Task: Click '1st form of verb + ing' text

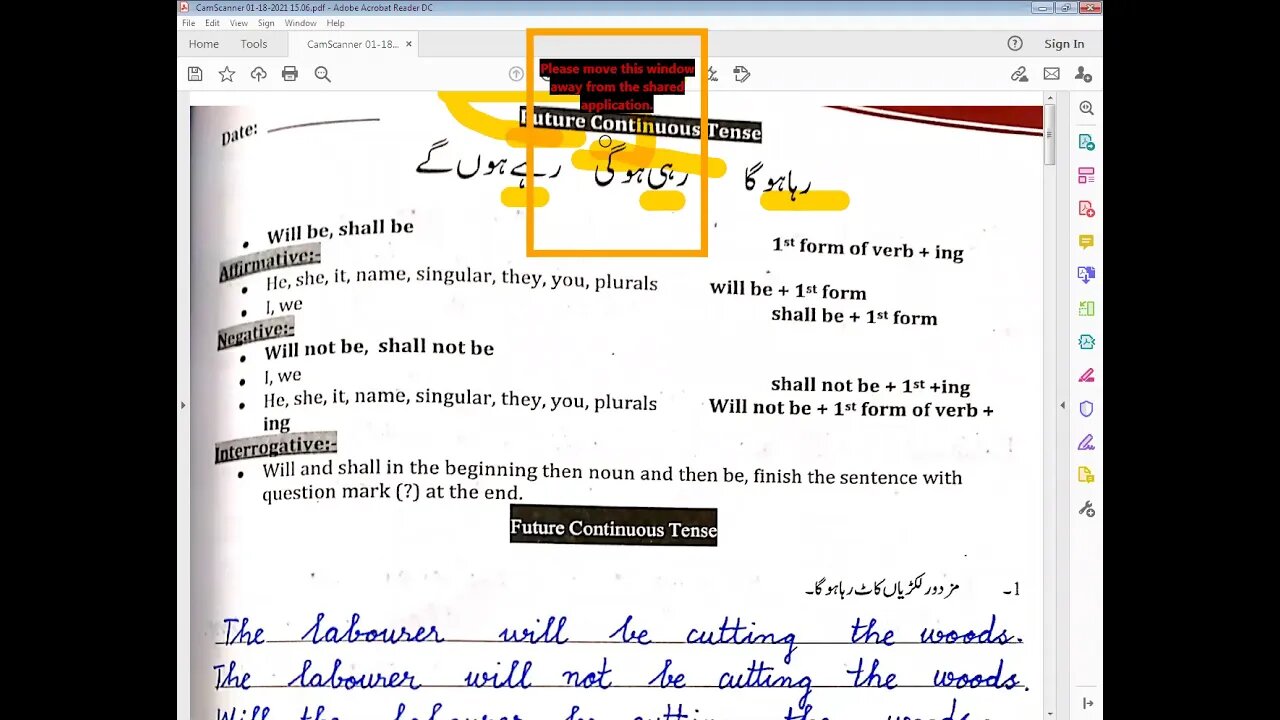Action: coord(868,248)
